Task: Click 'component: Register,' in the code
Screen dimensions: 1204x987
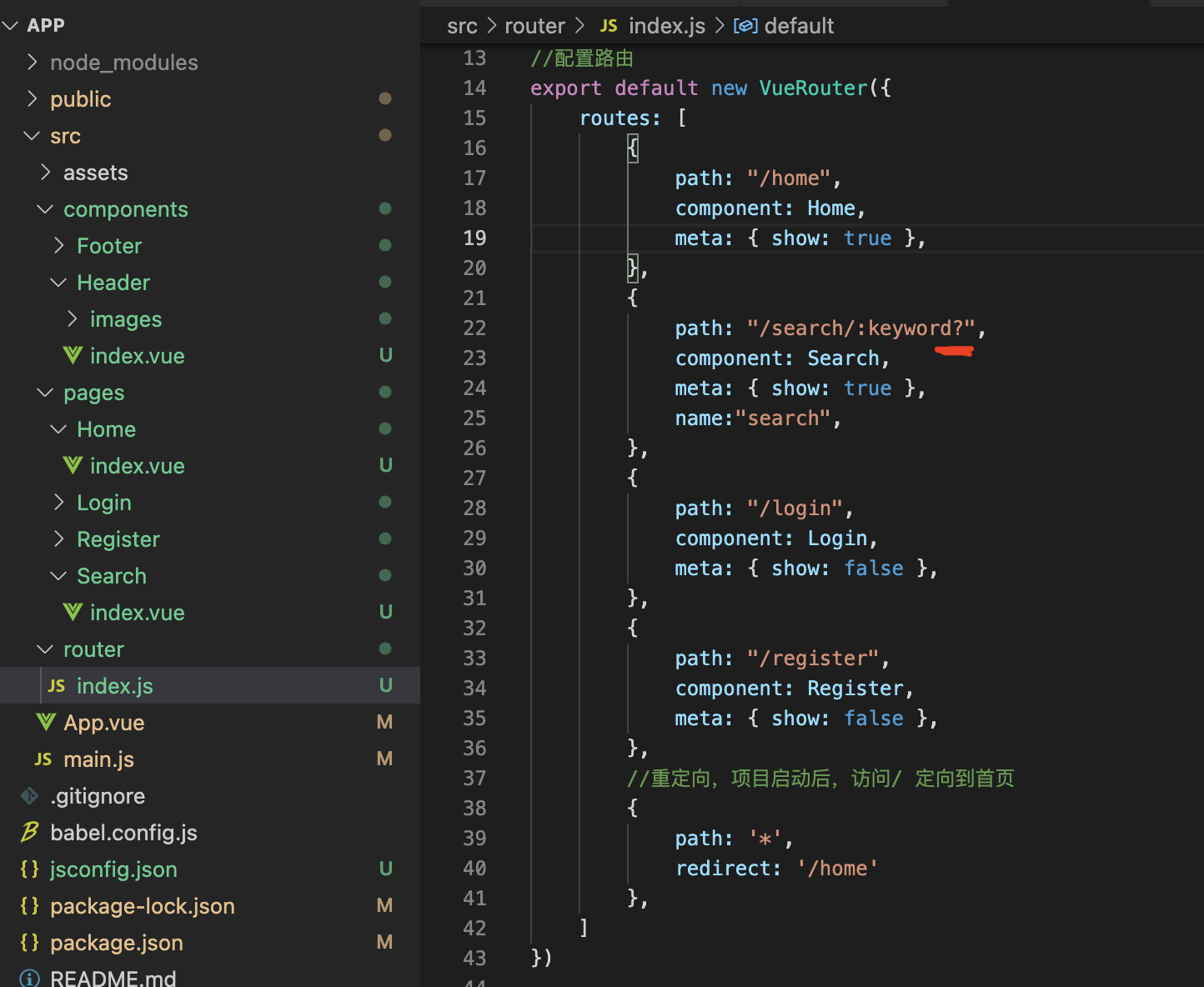Action: [x=795, y=688]
